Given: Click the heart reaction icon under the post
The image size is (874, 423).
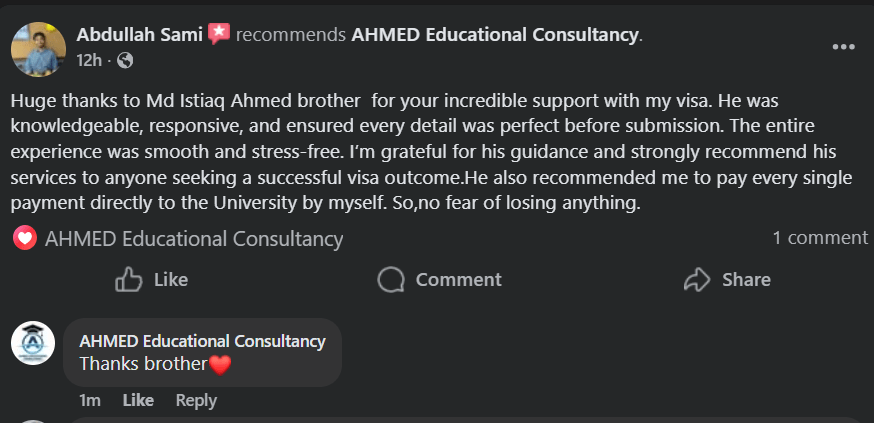Looking at the screenshot, I should 26,239.
